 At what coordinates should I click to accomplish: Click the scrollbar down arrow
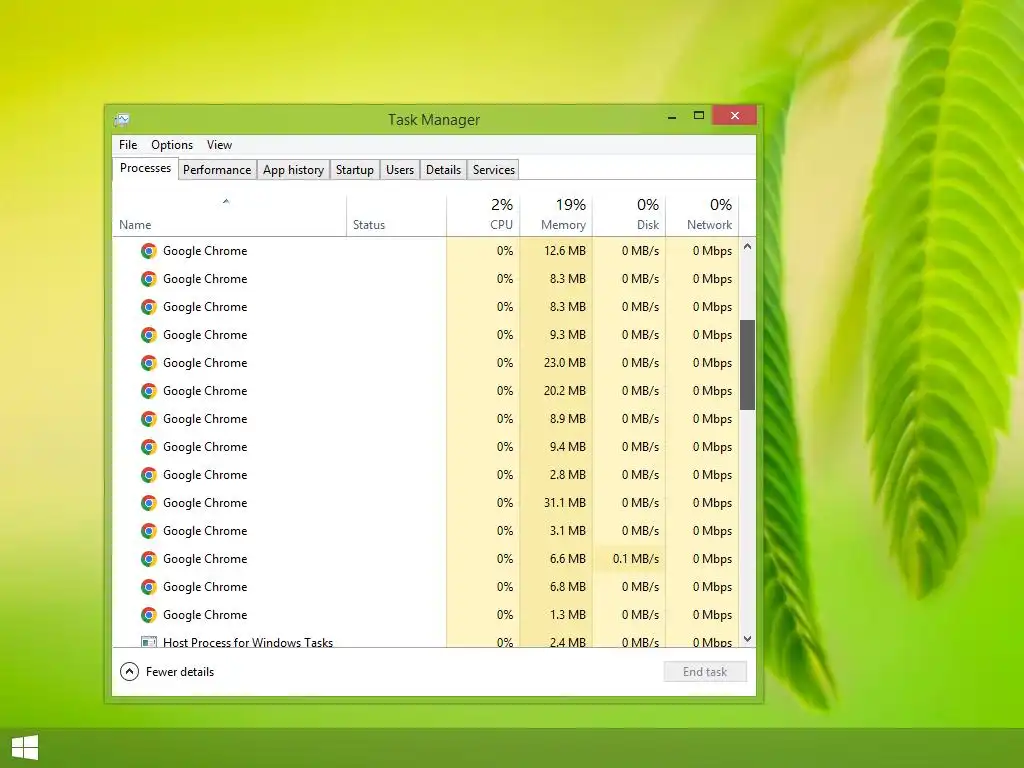pyautogui.click(x=748, y=639)
